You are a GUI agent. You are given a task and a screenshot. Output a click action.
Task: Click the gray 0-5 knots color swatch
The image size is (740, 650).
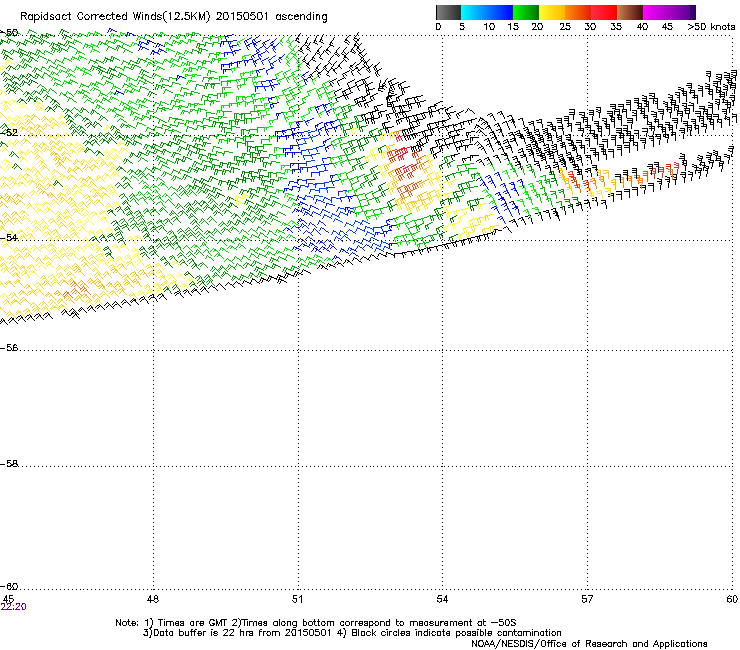coord(448,12)
